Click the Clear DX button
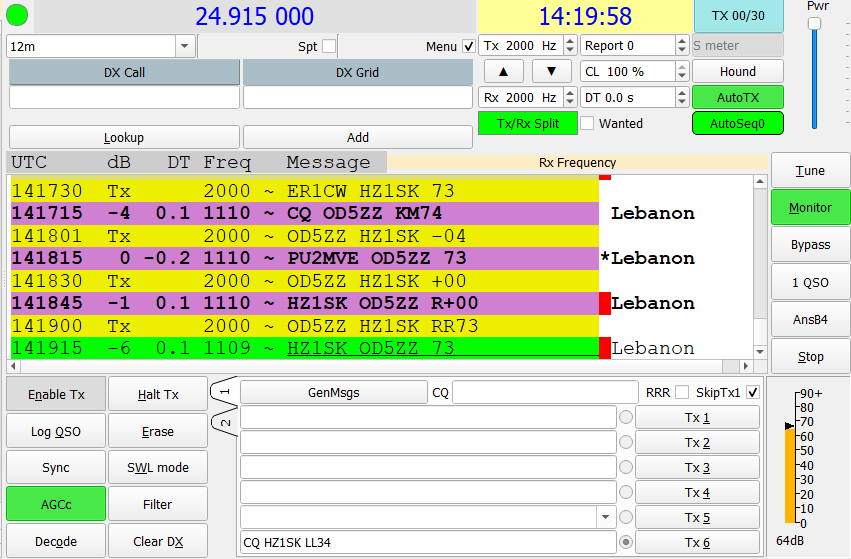This screenshot has width=851, height=559. click(x=158, y=541)
